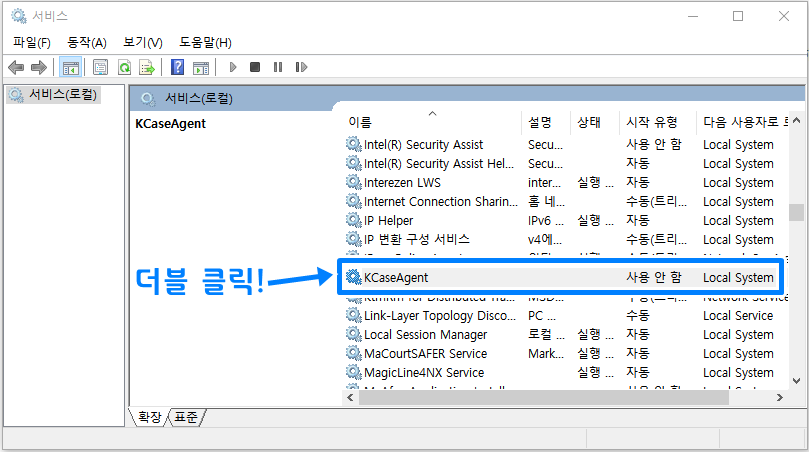Select the MagicLine4NX Service row
809x452 pixels.
424,373
